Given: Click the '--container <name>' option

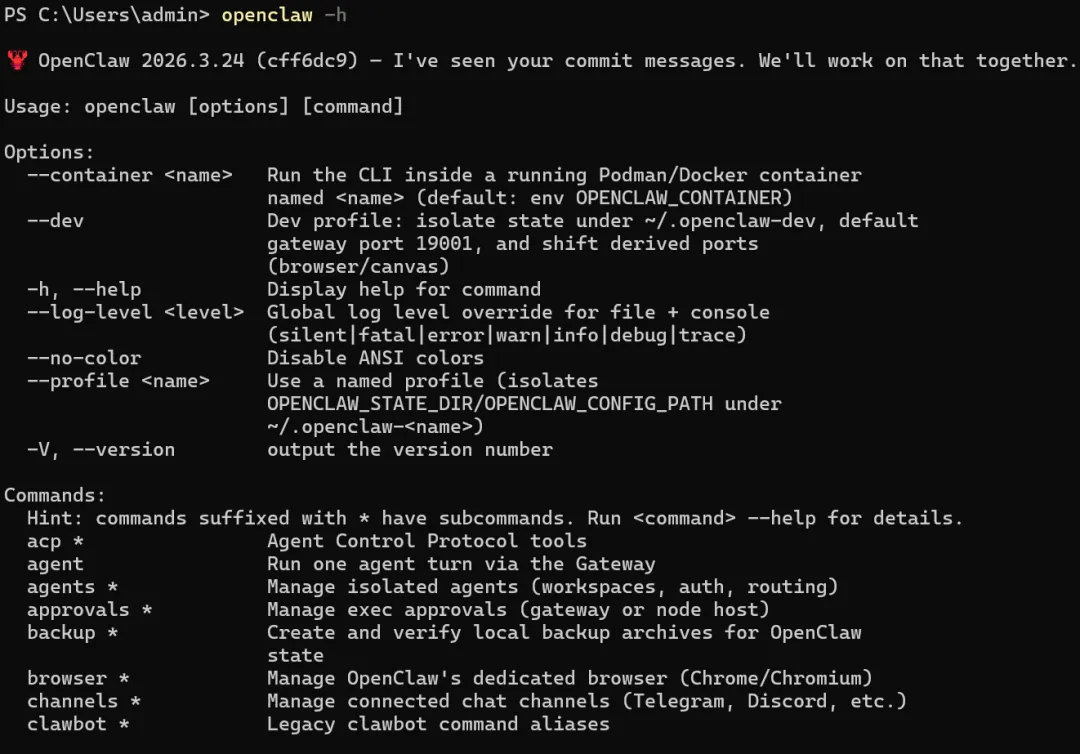Looking at the screenshot, I should pyautogui.click(x=130, y=175).
